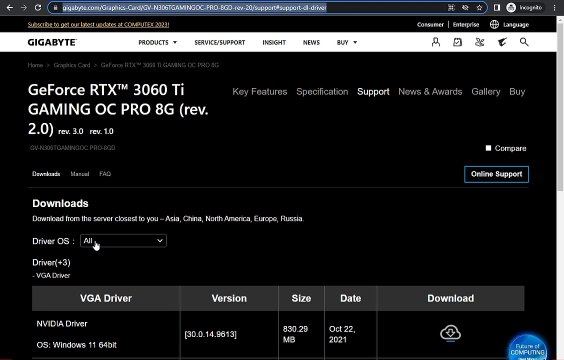
Task: Open the Gallery tab
Action: click(486, 92)
